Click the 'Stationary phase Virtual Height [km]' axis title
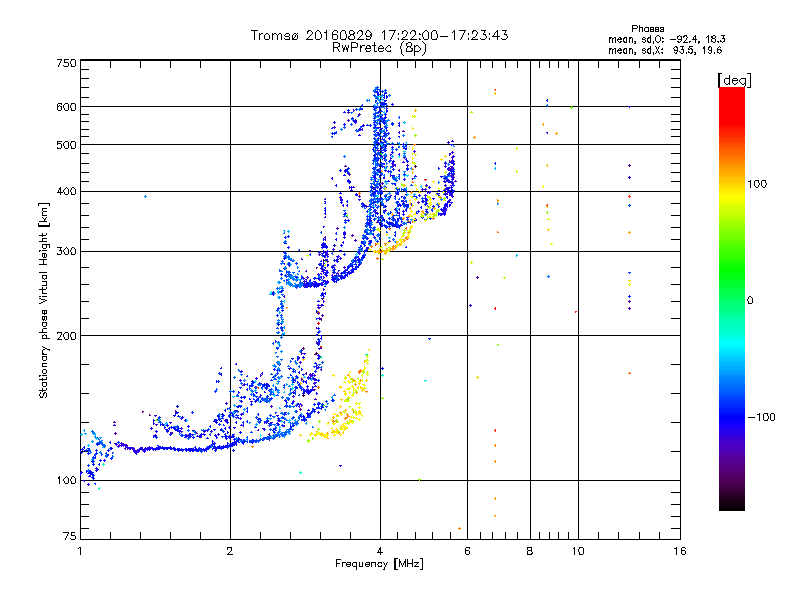 (x=44, y=300)
